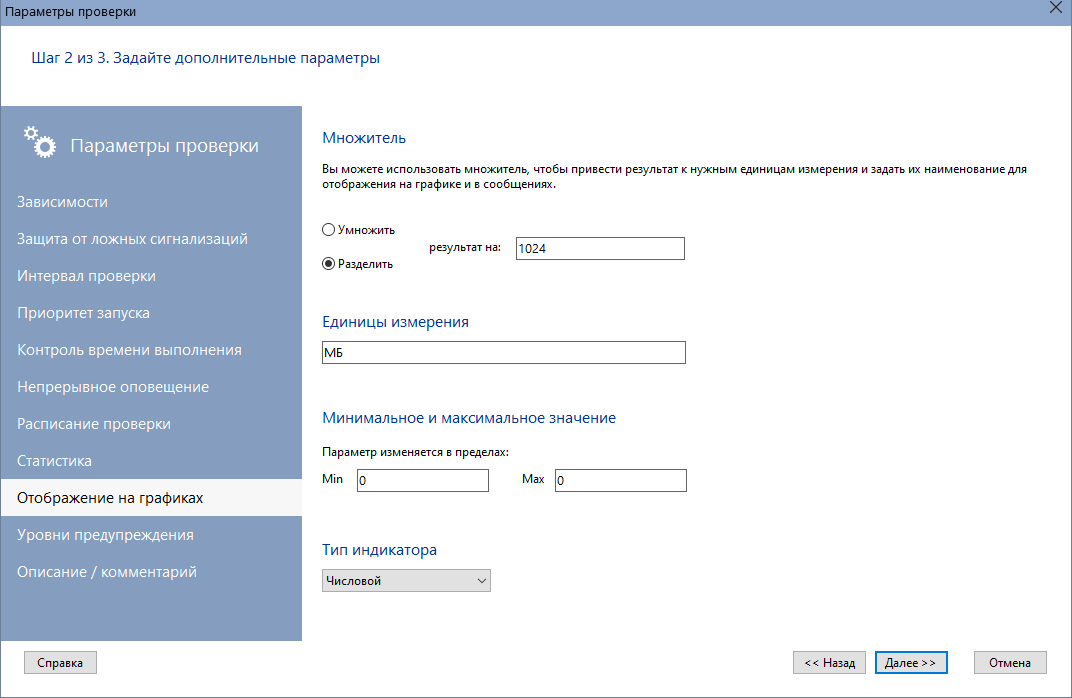Open Непрерывное оповещение section
Viewport: 1072px width, 698px height.
(151, 386)
